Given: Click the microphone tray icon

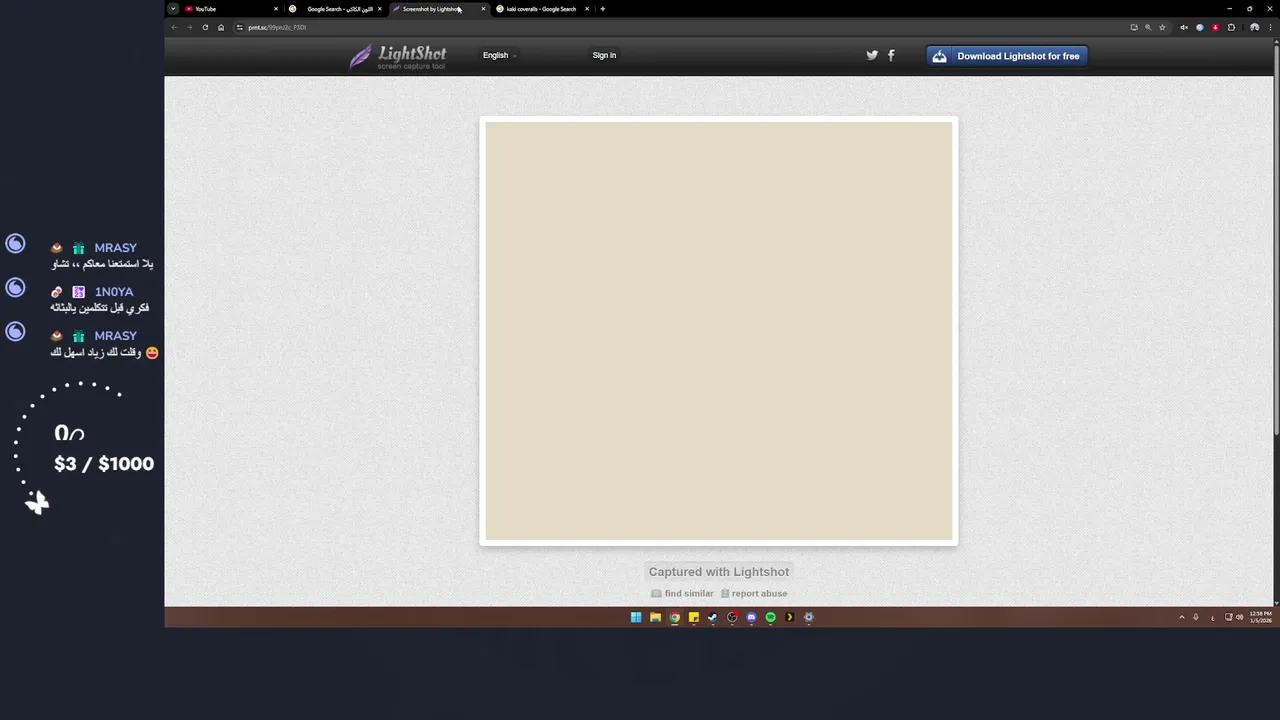Looking at the screenshot, I should click(1196, 617).
